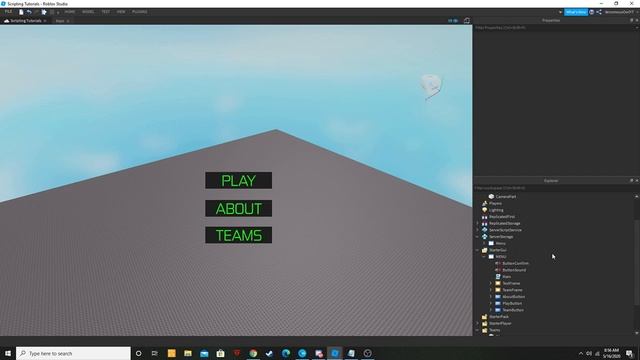Click the smiley feedback icon in top bar

(x=592, y=12)
